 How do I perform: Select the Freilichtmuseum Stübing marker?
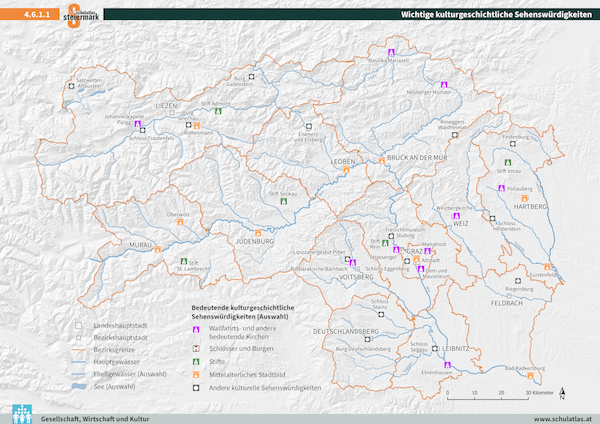tap(391, 236)
